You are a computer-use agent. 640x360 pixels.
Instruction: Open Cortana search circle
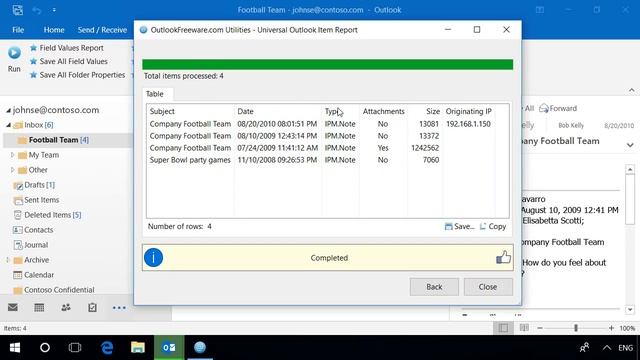[45, 347]
